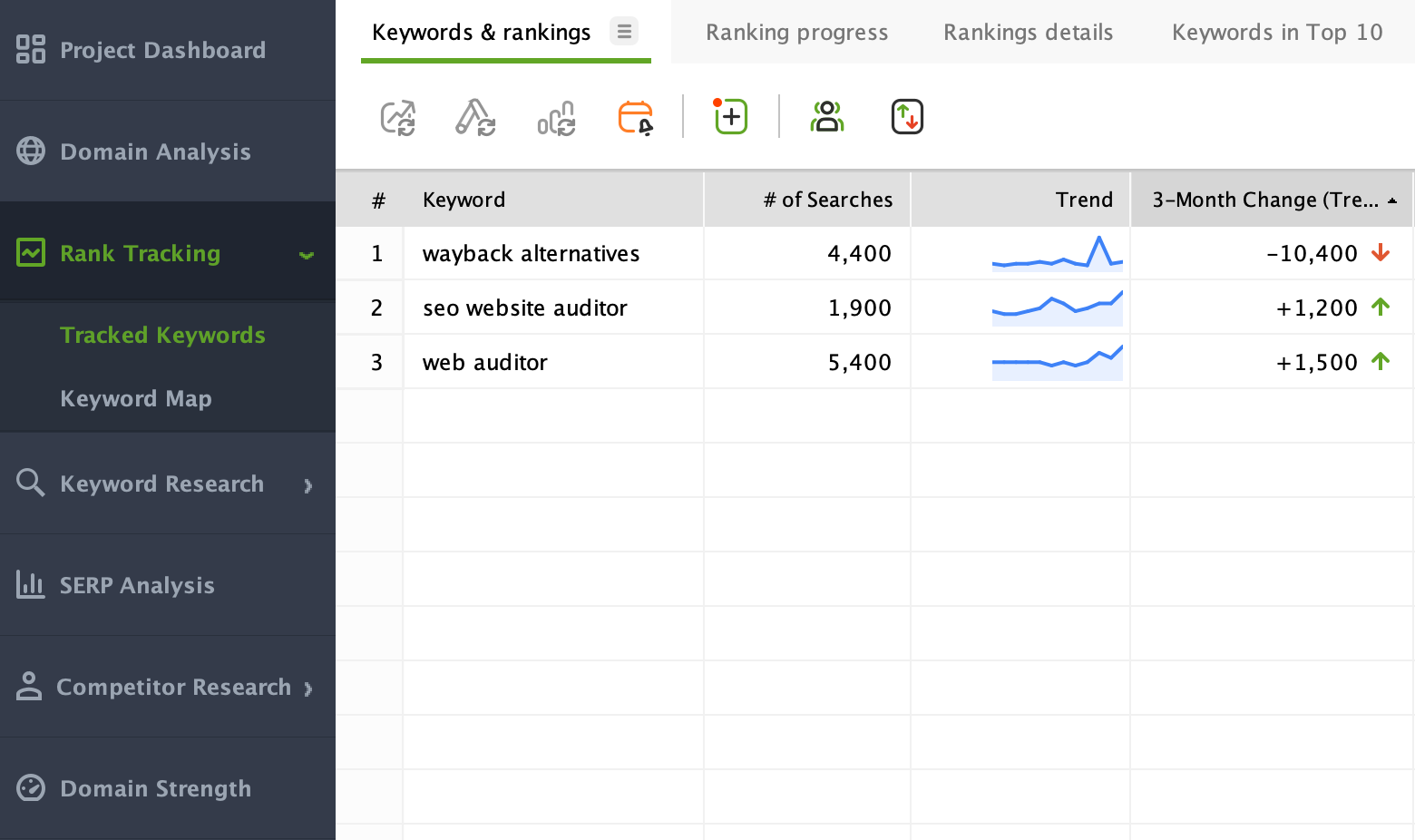Viewport: 1415px width, 840px height.
Task: Click the Competitor Research person icon
Action: click(x=29, y=686)
